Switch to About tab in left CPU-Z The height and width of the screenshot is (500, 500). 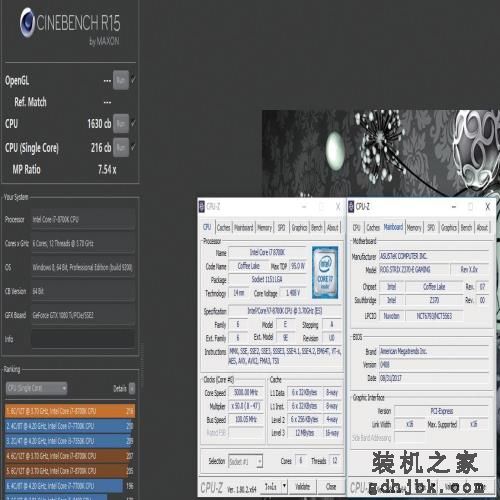pos(333,228)
